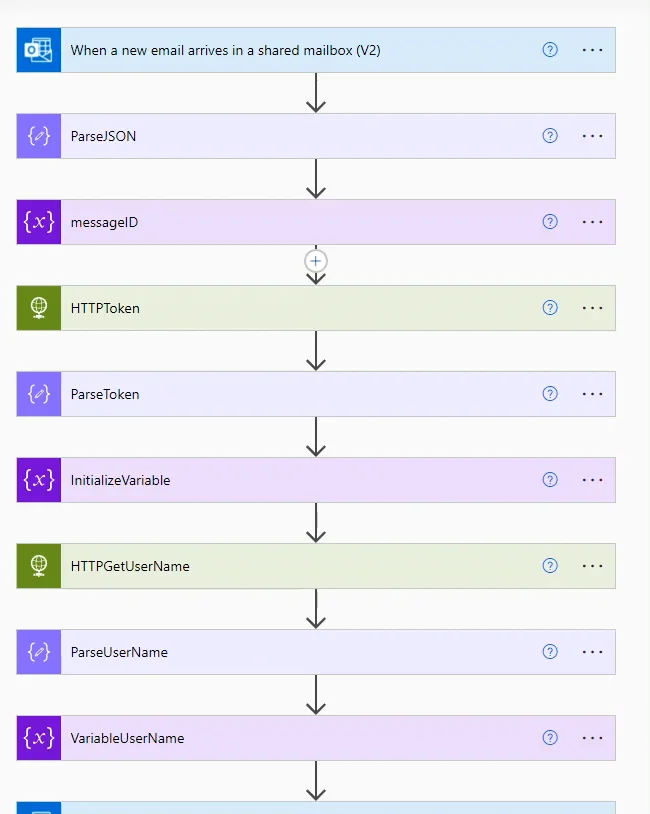
Task: Open the ellipsis menu on HTTPGetUserName
Action: pos(592,566)
